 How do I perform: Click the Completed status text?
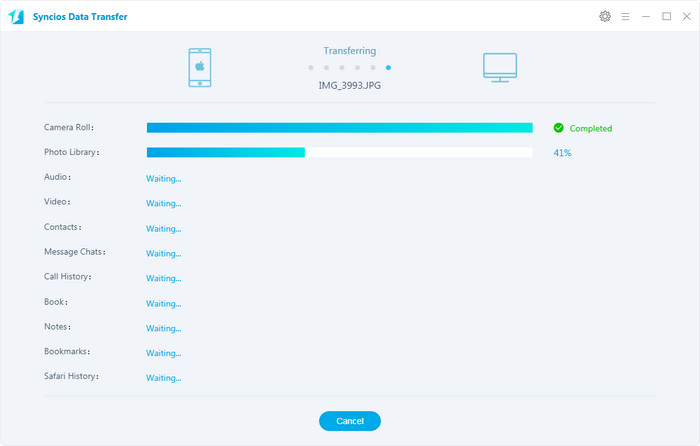(591, 129)
